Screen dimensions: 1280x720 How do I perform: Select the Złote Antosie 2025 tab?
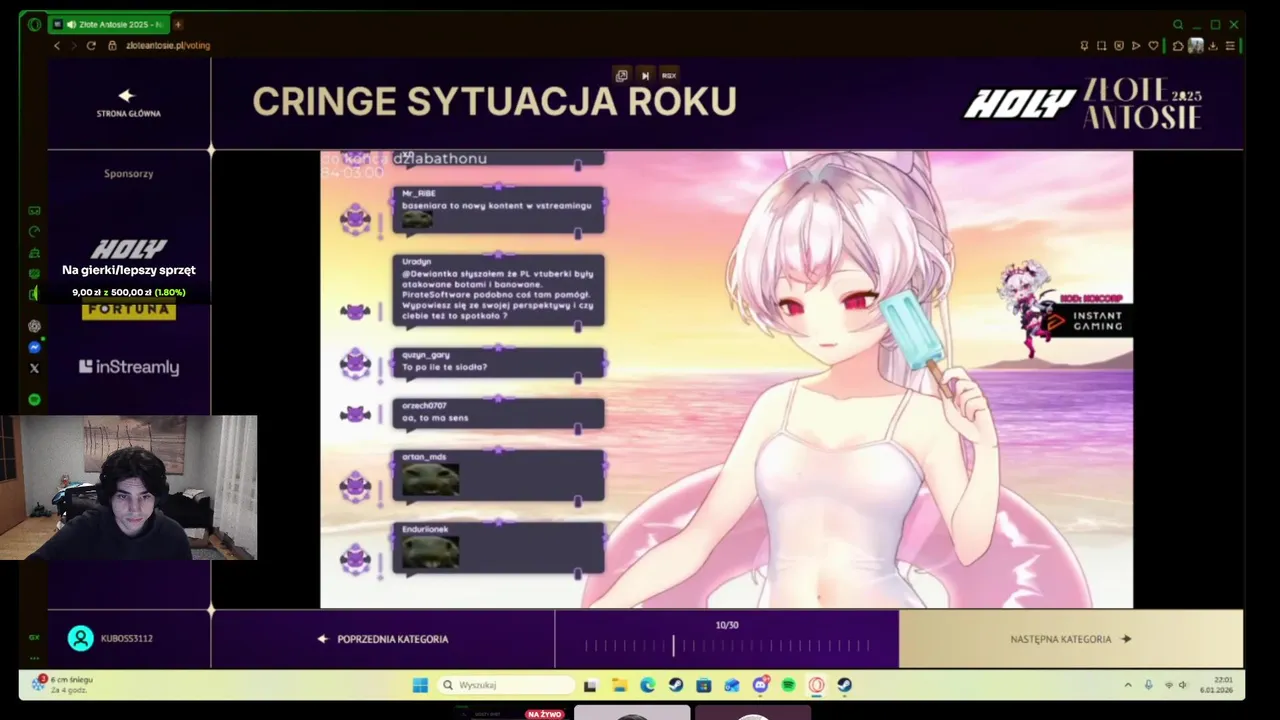pyautogui.click(x=109, y=24)
